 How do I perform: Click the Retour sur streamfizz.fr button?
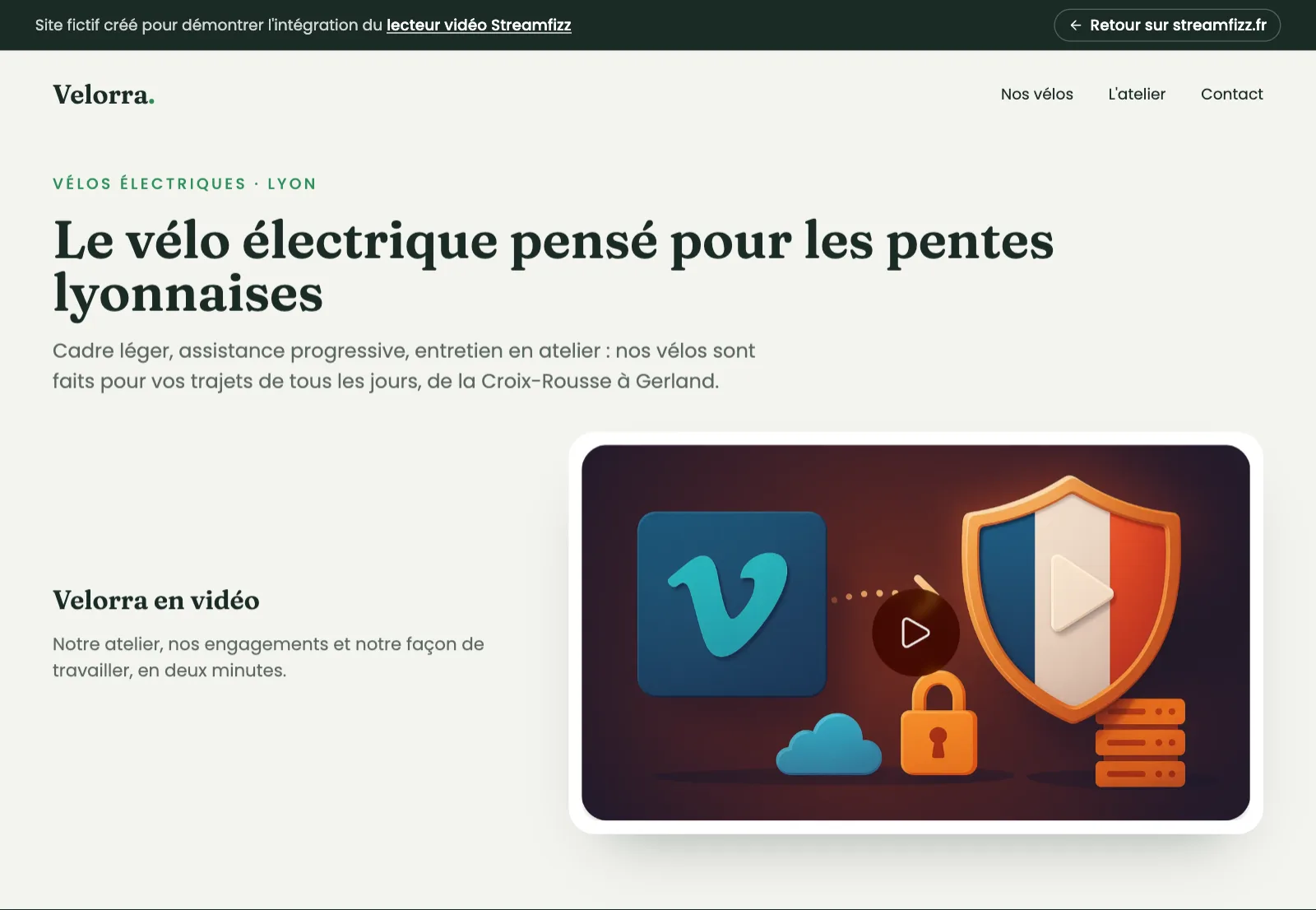pyautogui.click(x=1167, y=25)
